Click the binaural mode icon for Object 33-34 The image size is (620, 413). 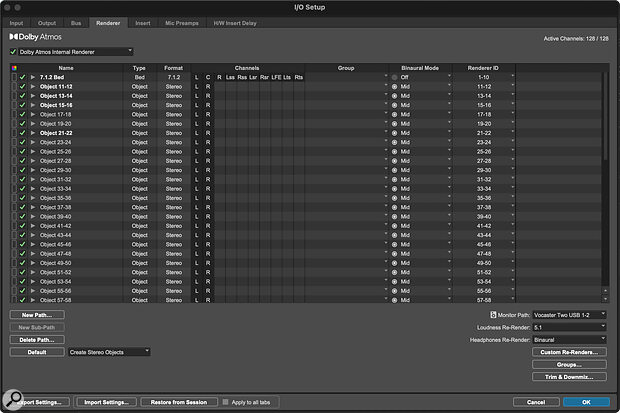click(394, 189)
